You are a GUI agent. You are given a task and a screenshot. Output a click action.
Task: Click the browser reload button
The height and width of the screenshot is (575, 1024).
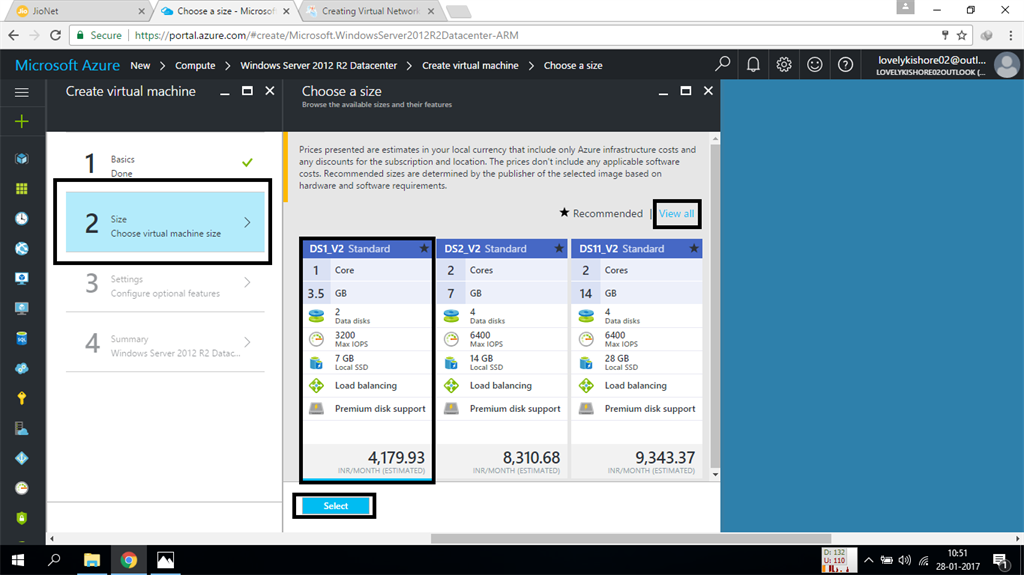56,35
